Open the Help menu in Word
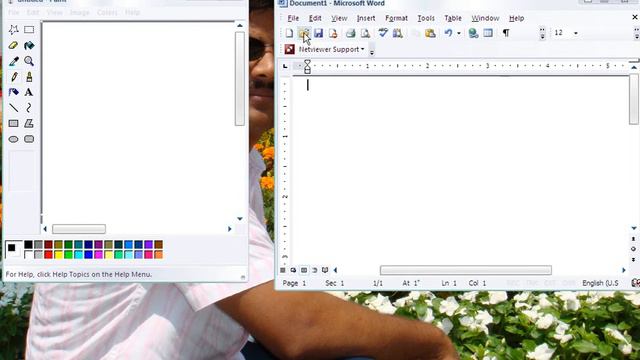This screenshot has height=360, width=640. 516,18
